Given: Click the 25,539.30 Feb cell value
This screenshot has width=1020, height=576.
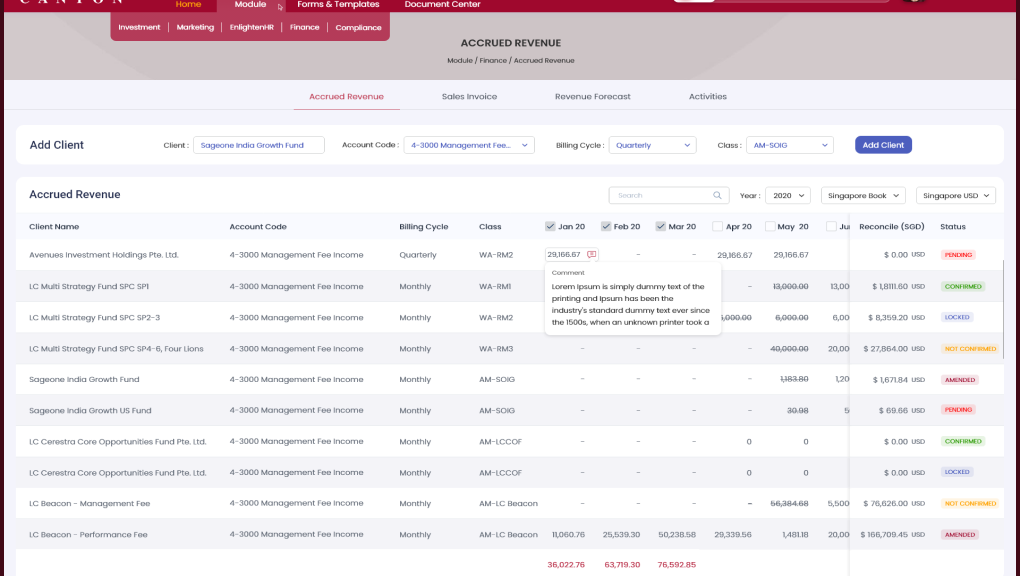Looking at the screenshot, I should pos(621,534).
